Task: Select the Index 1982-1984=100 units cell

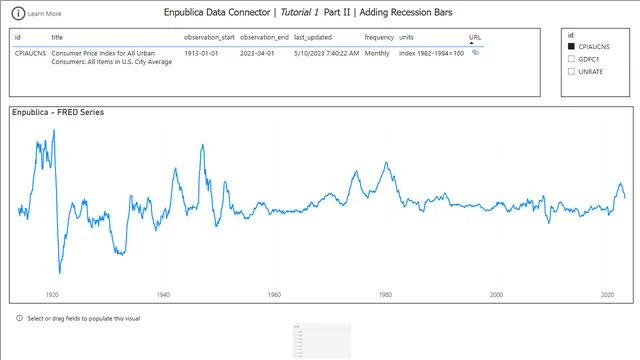Action: tap(431, 53)
